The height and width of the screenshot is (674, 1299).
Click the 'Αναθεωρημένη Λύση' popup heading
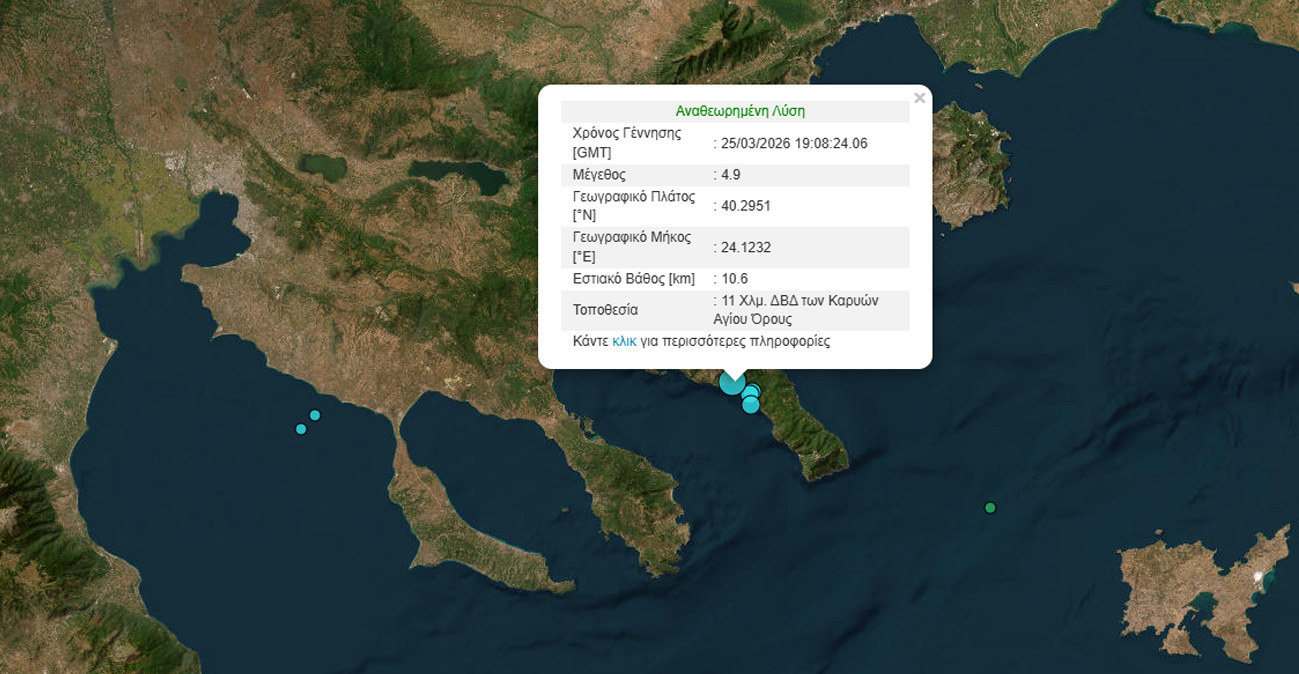[x=740, y=111]
